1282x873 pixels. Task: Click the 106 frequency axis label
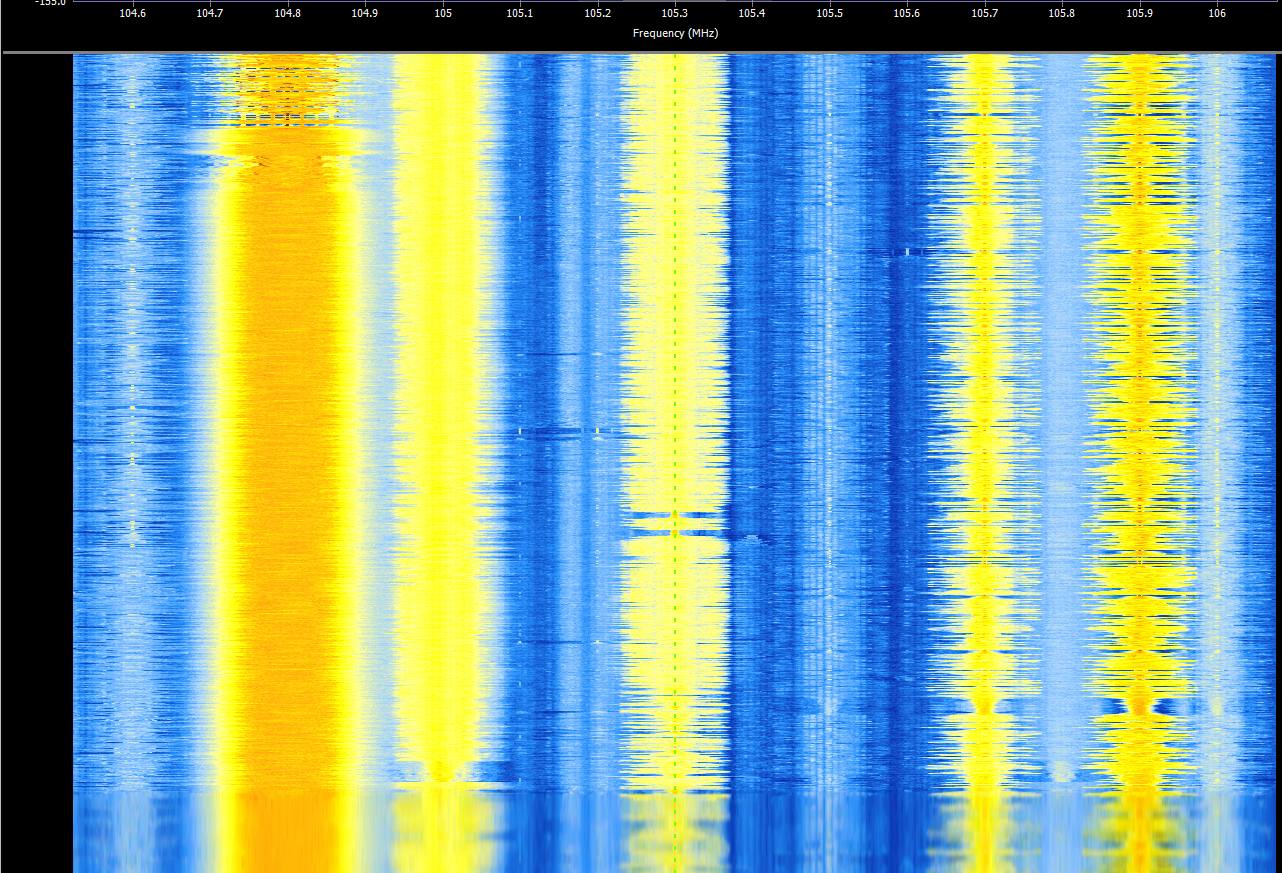coord(1217,14)
